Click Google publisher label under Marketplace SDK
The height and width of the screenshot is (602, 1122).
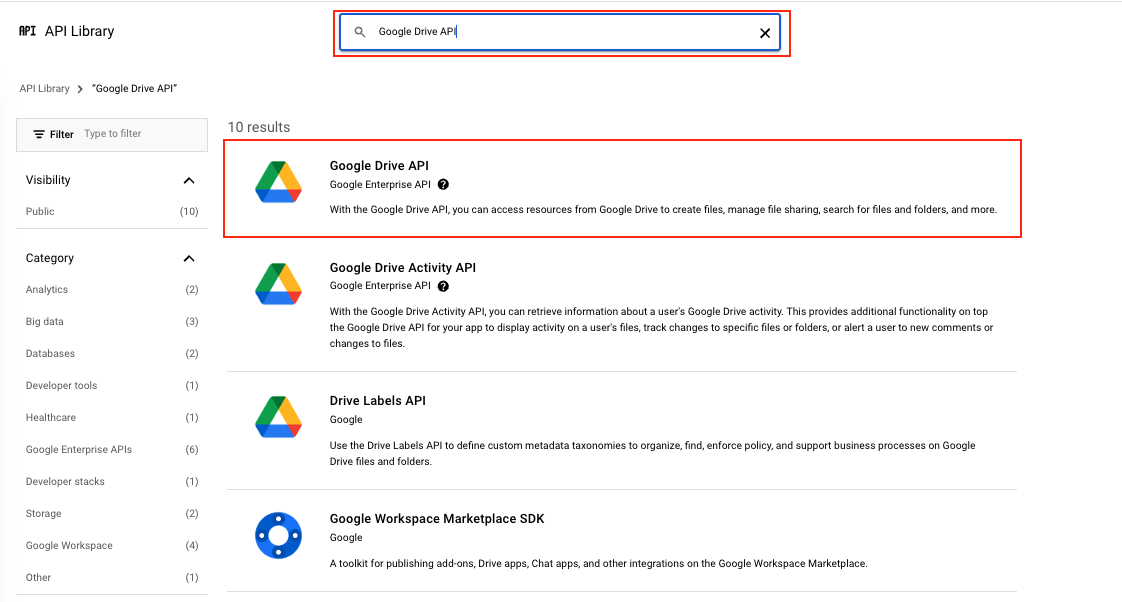(x=346, y=538)
